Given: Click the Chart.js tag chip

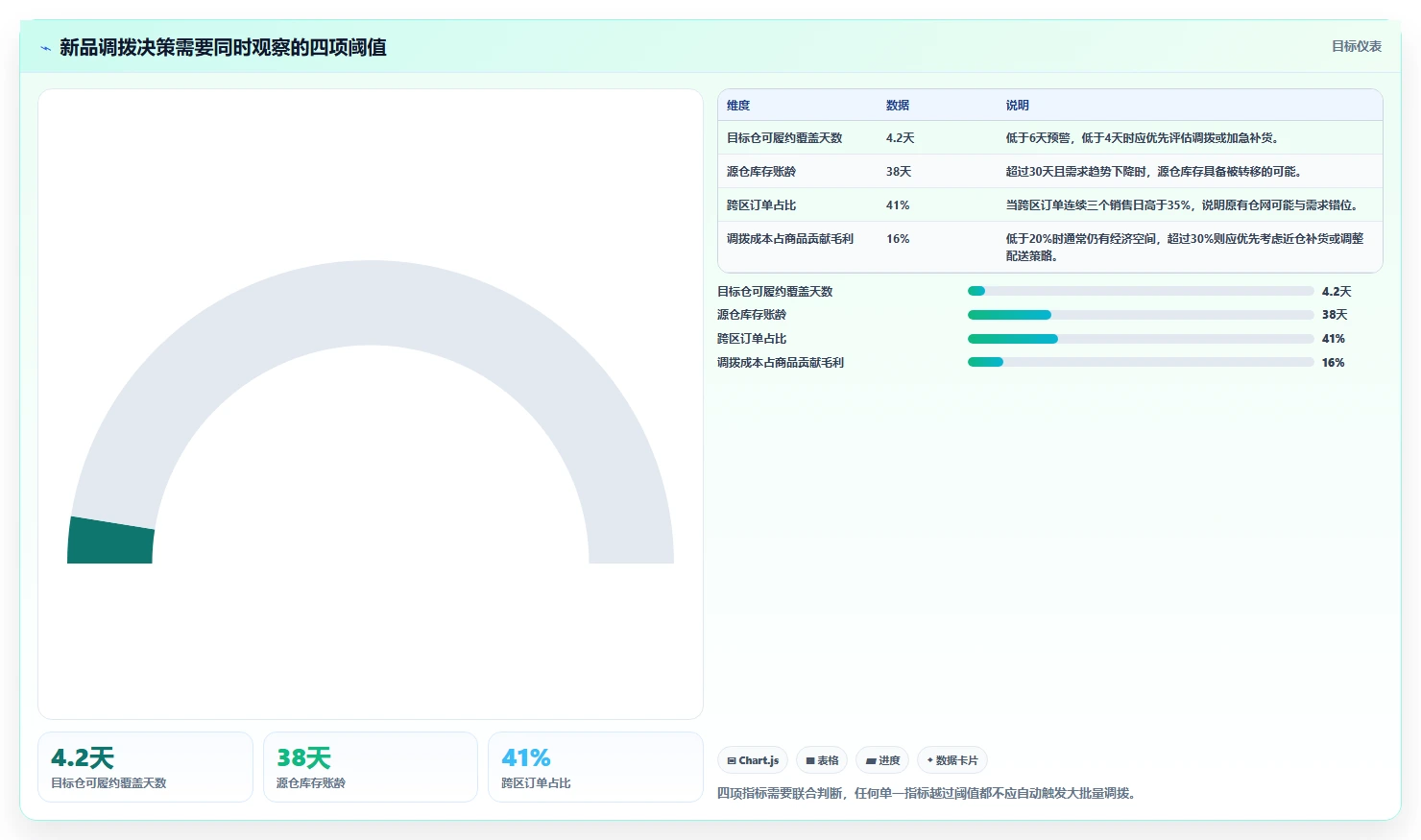Looking at the screenshot, I should coord(753,760).
